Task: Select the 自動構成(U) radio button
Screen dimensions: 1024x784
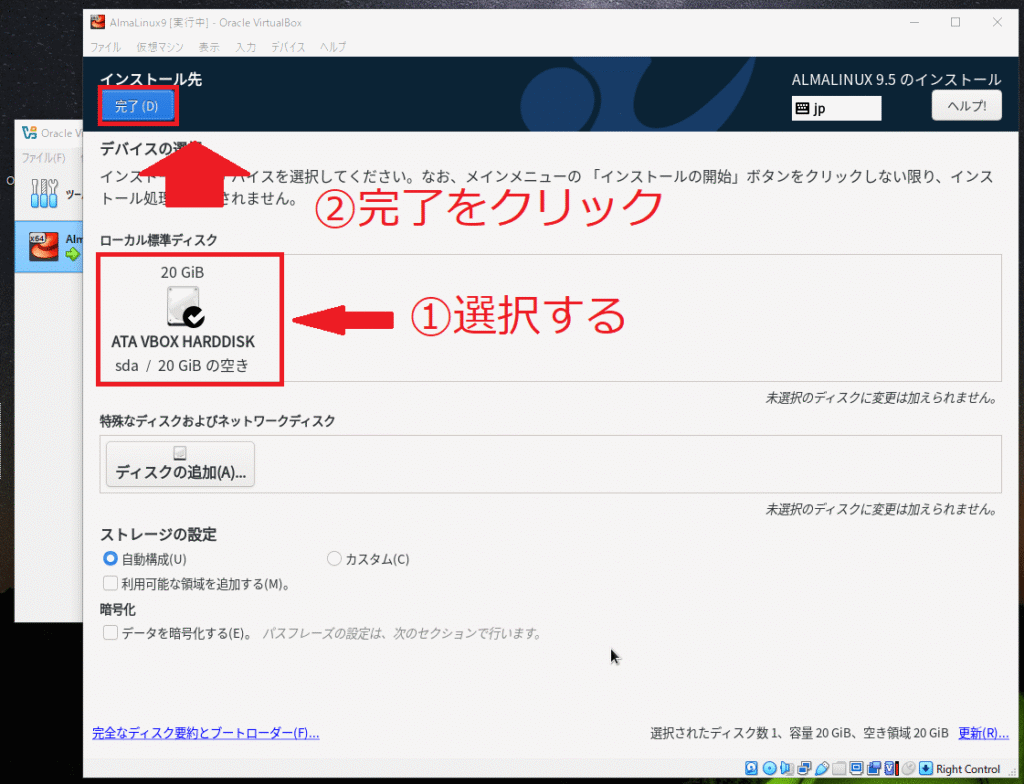Action: [110, 559]
